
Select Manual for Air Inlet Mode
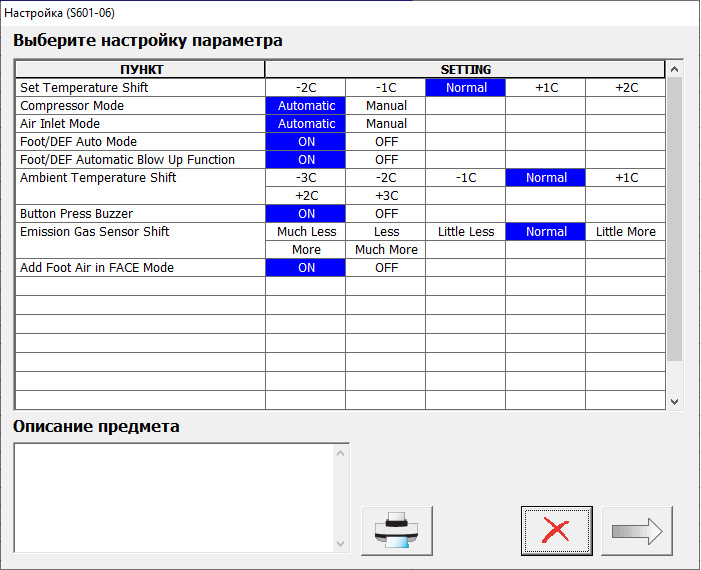(386, 123)
